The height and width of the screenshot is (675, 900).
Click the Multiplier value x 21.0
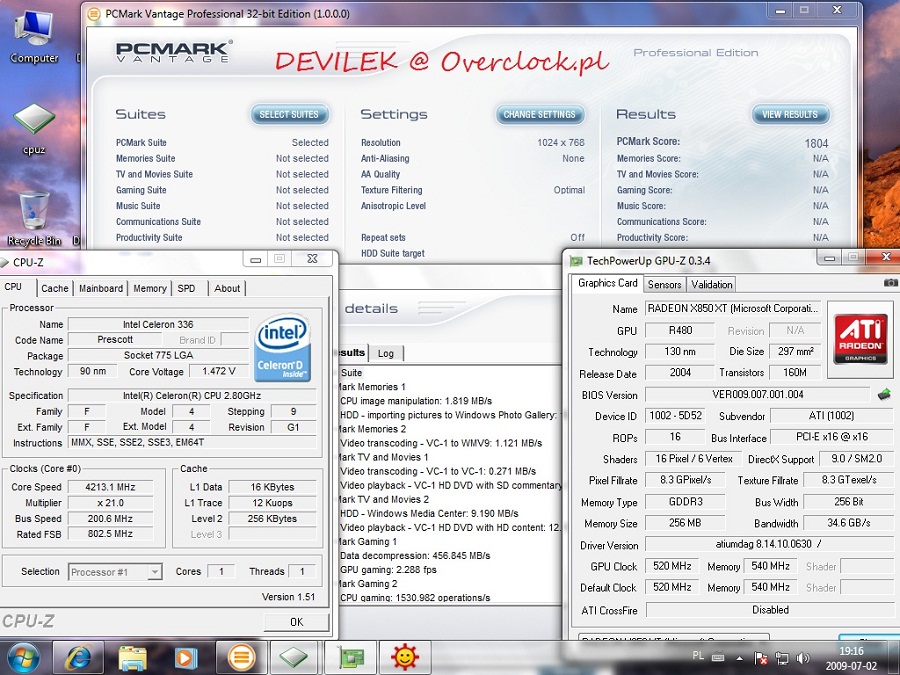(110, 503)
